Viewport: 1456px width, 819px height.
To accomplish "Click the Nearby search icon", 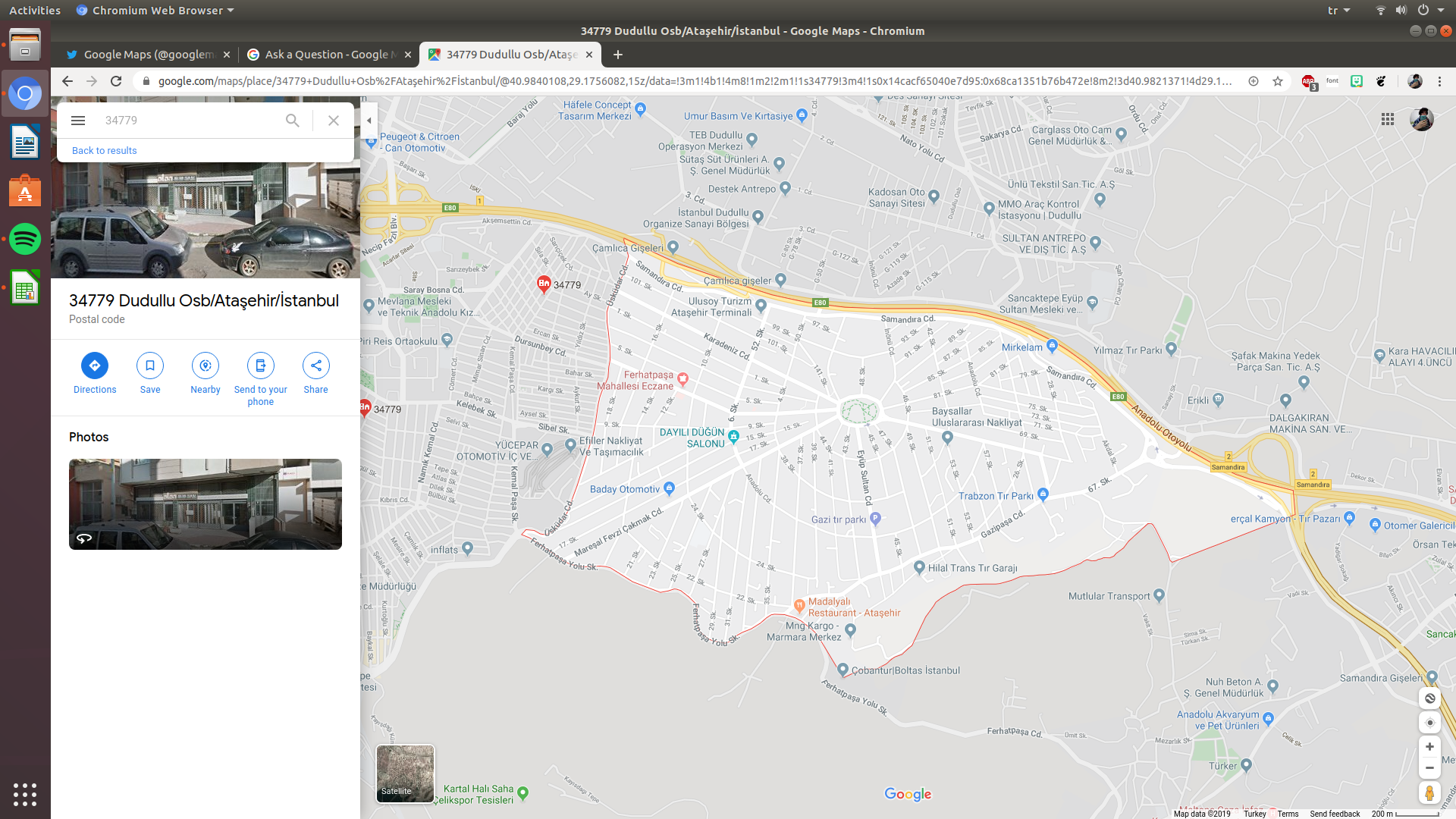I will 206,366.
